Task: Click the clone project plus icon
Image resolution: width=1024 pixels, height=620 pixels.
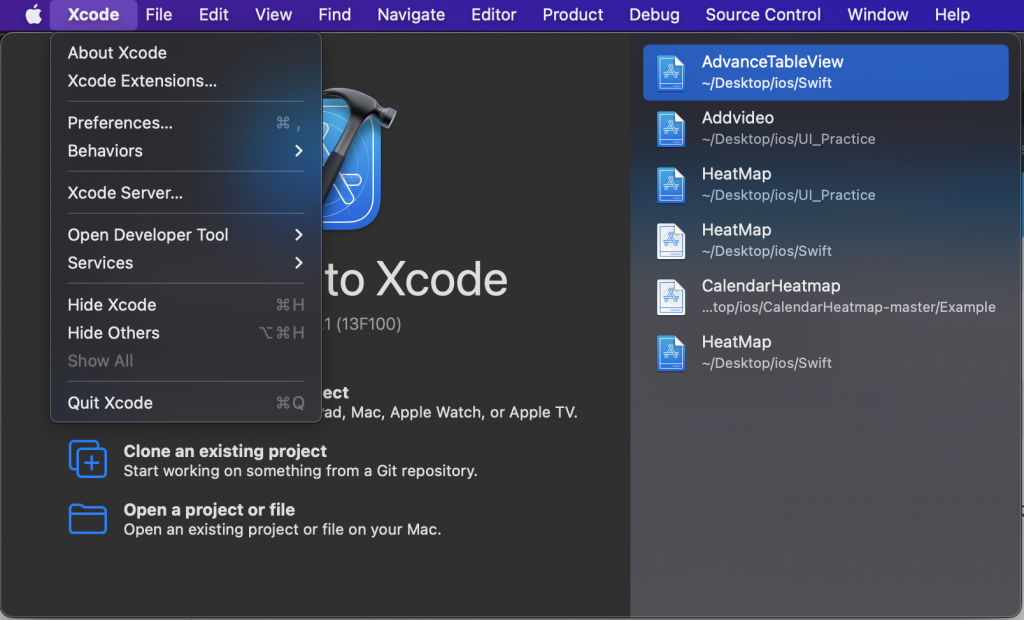Action: (88, 459)
